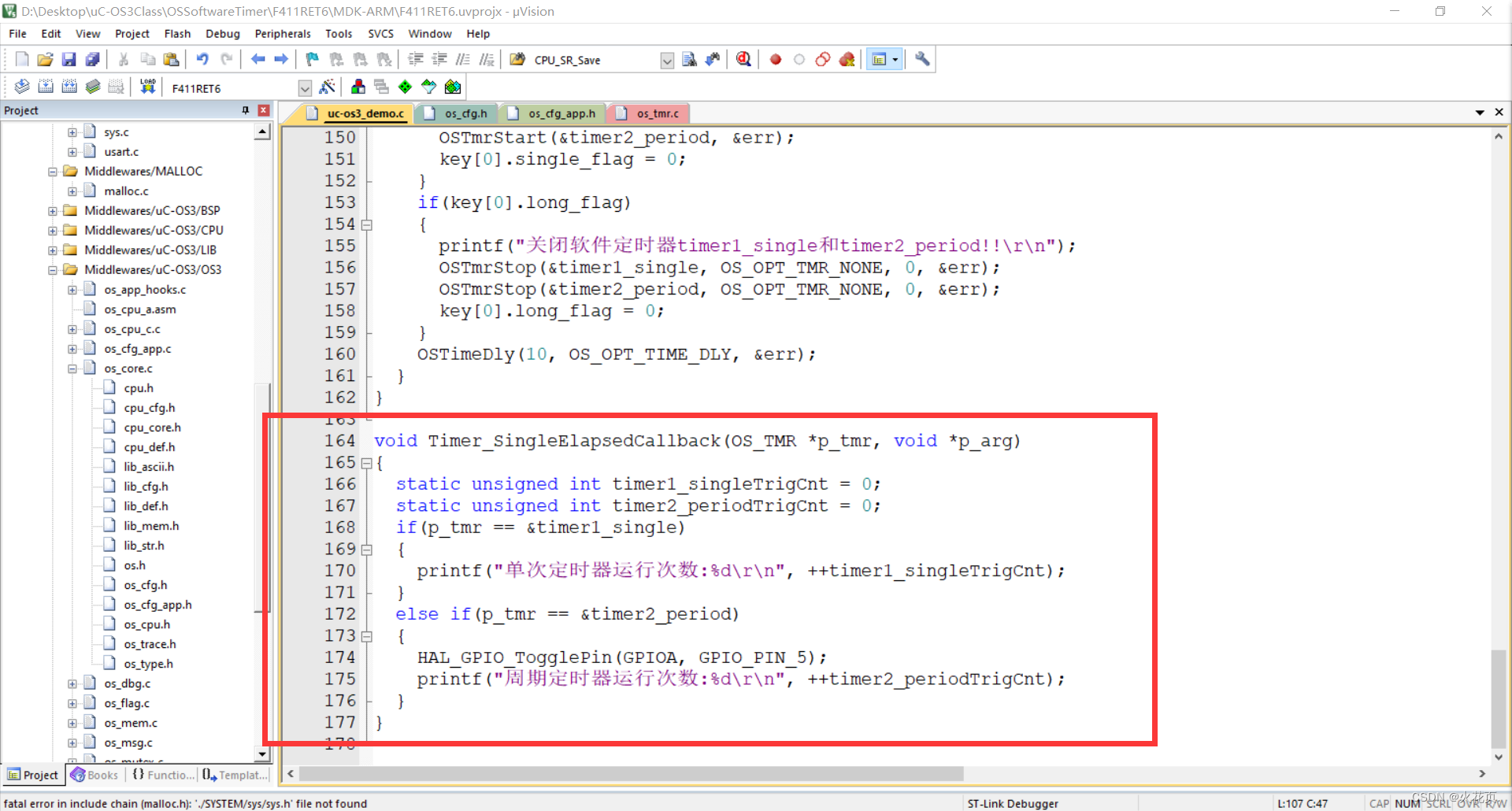Switch to the os_tmr.c tab

[x=650, y=113]
